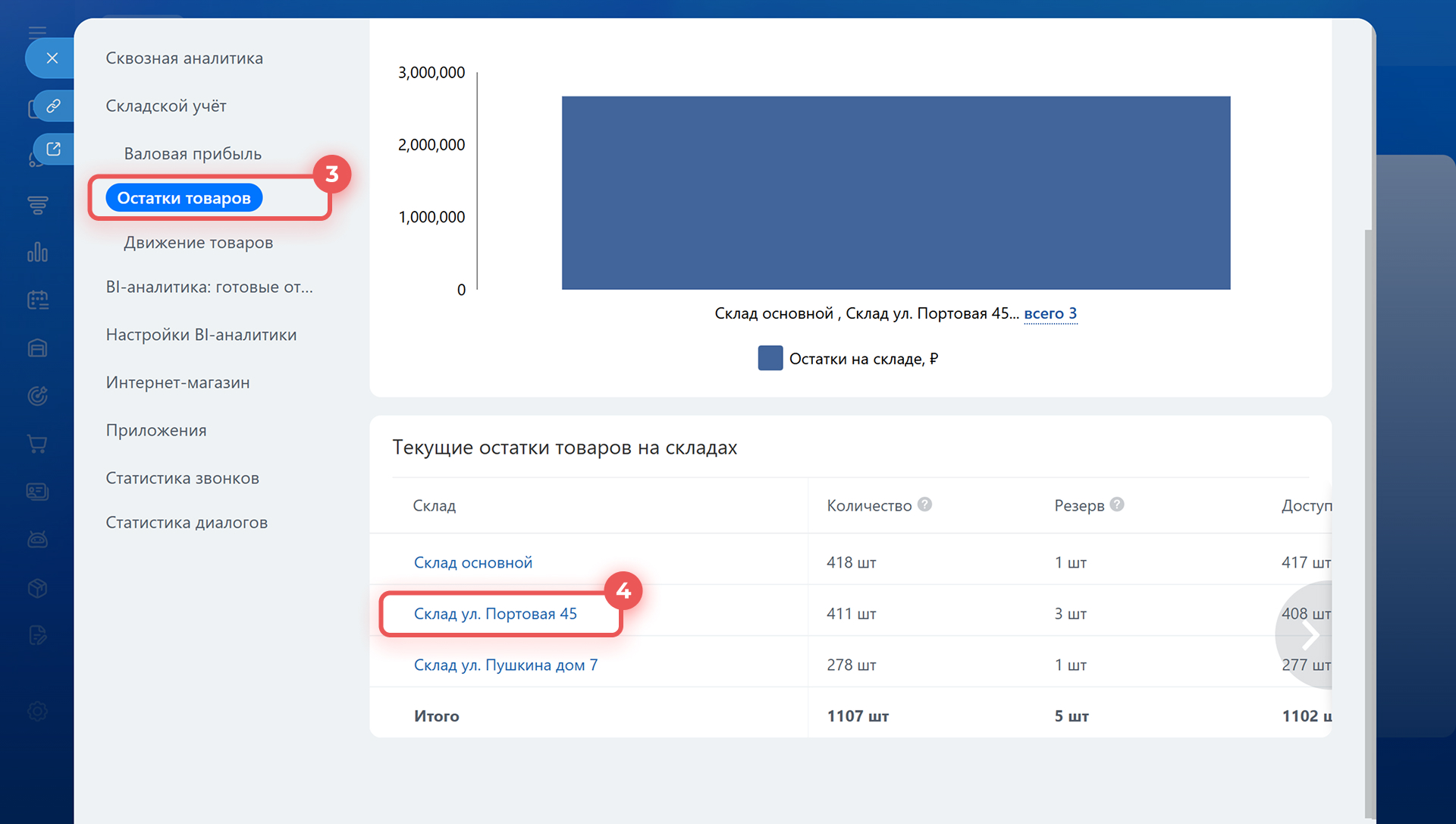This screenshot has height=824, width=1456.
Task: Open the robot icon in left sidebar
Action: point(37,539)
